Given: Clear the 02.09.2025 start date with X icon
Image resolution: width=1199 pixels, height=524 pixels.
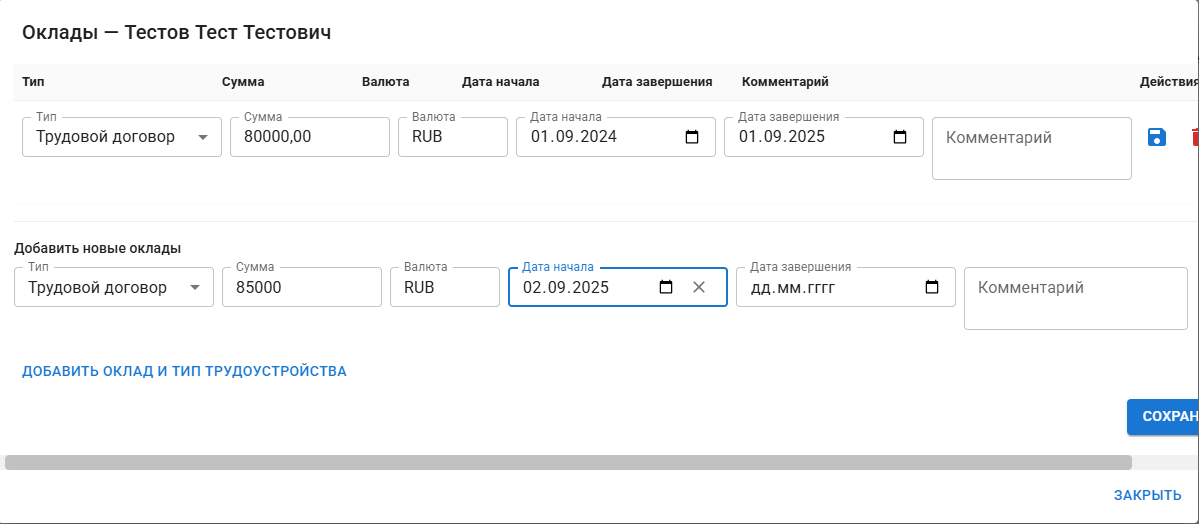Looking at the screenshot, I should (x=699, y=288).
